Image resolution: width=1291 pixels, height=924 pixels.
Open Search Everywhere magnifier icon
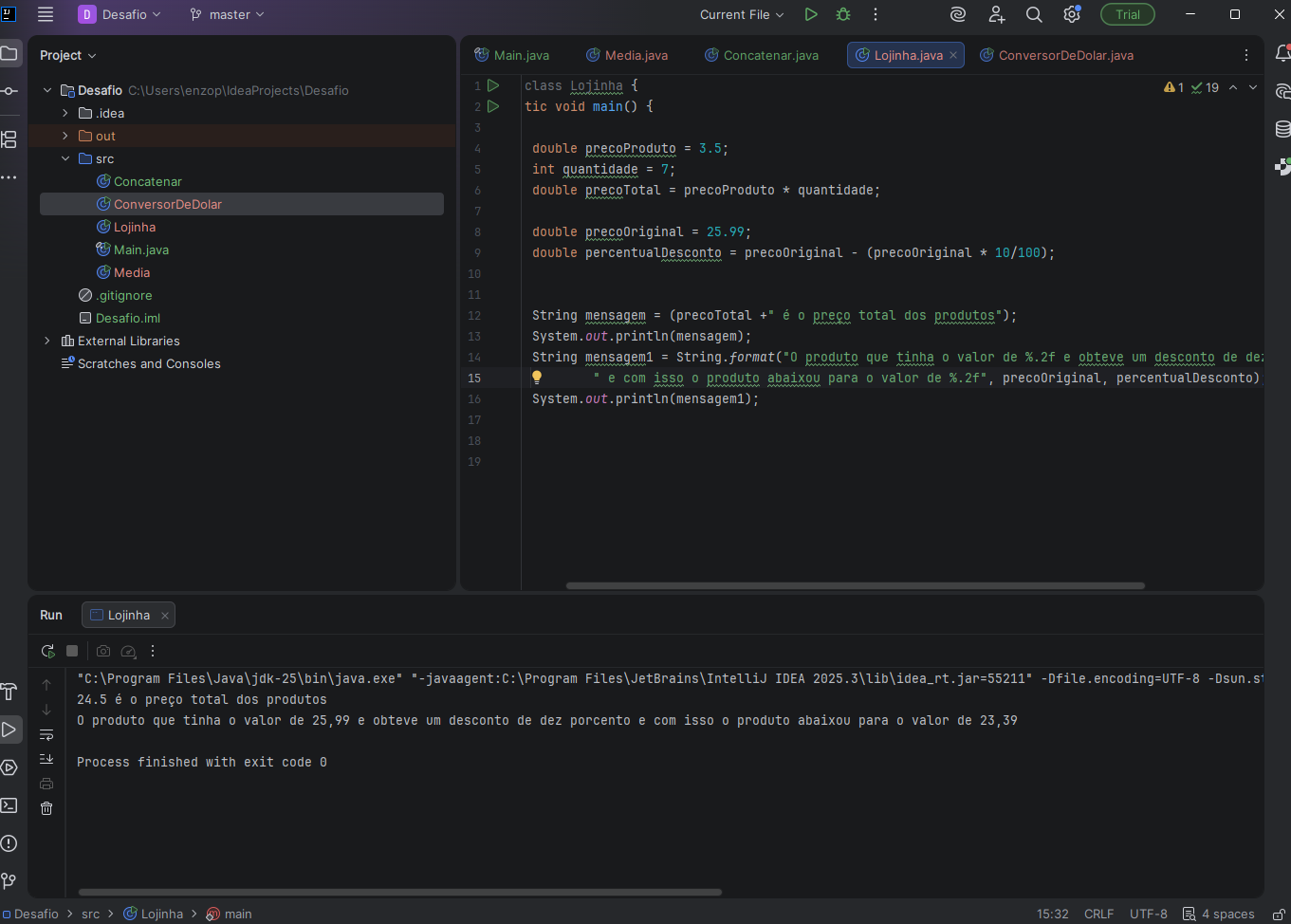pyautogui.click(x=1034, y=14)
